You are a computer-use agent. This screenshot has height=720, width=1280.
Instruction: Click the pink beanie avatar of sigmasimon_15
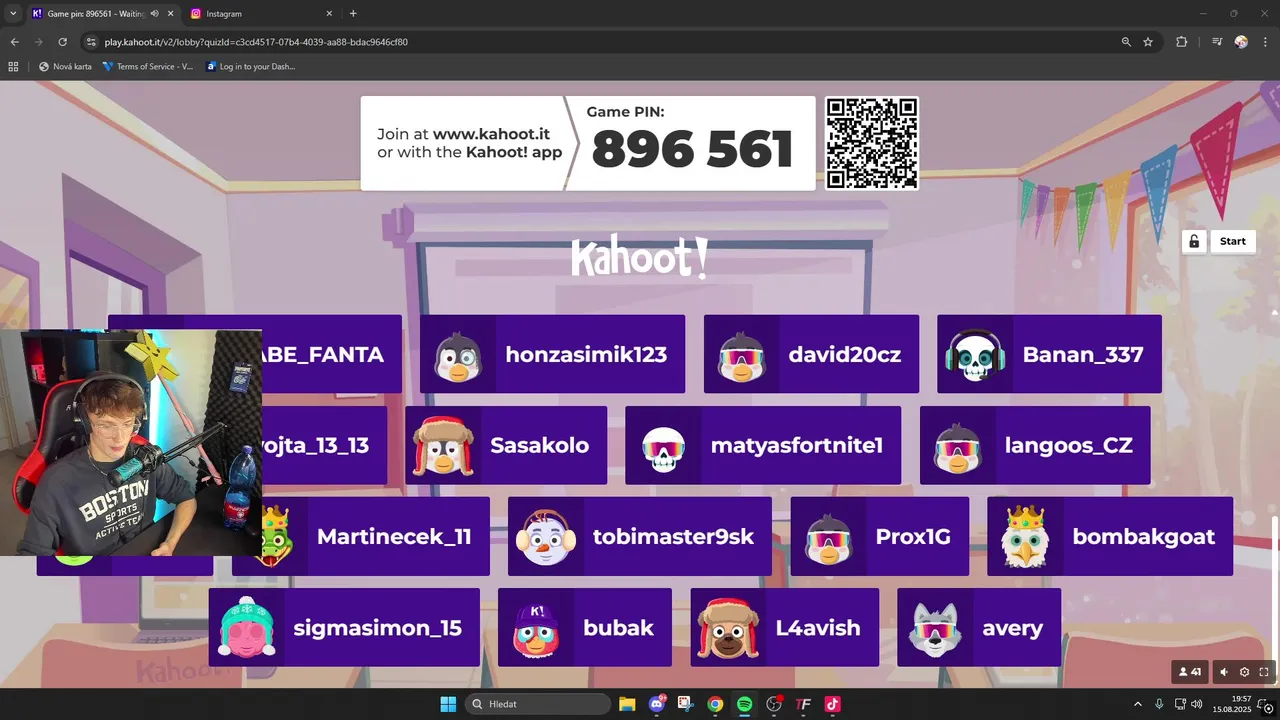(x=246, y=628)
